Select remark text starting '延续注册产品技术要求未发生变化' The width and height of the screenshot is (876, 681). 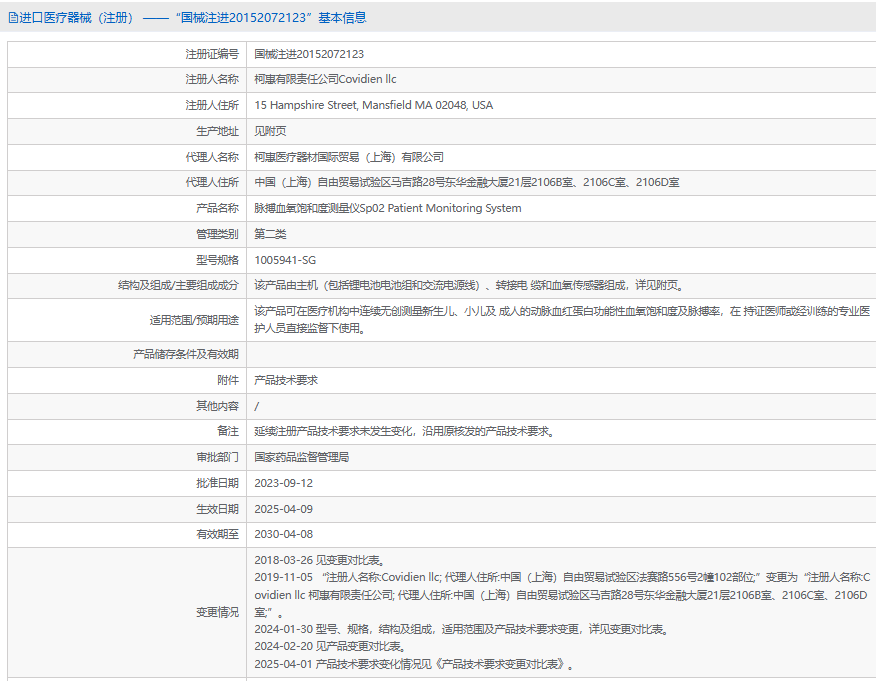coord(405,431)
